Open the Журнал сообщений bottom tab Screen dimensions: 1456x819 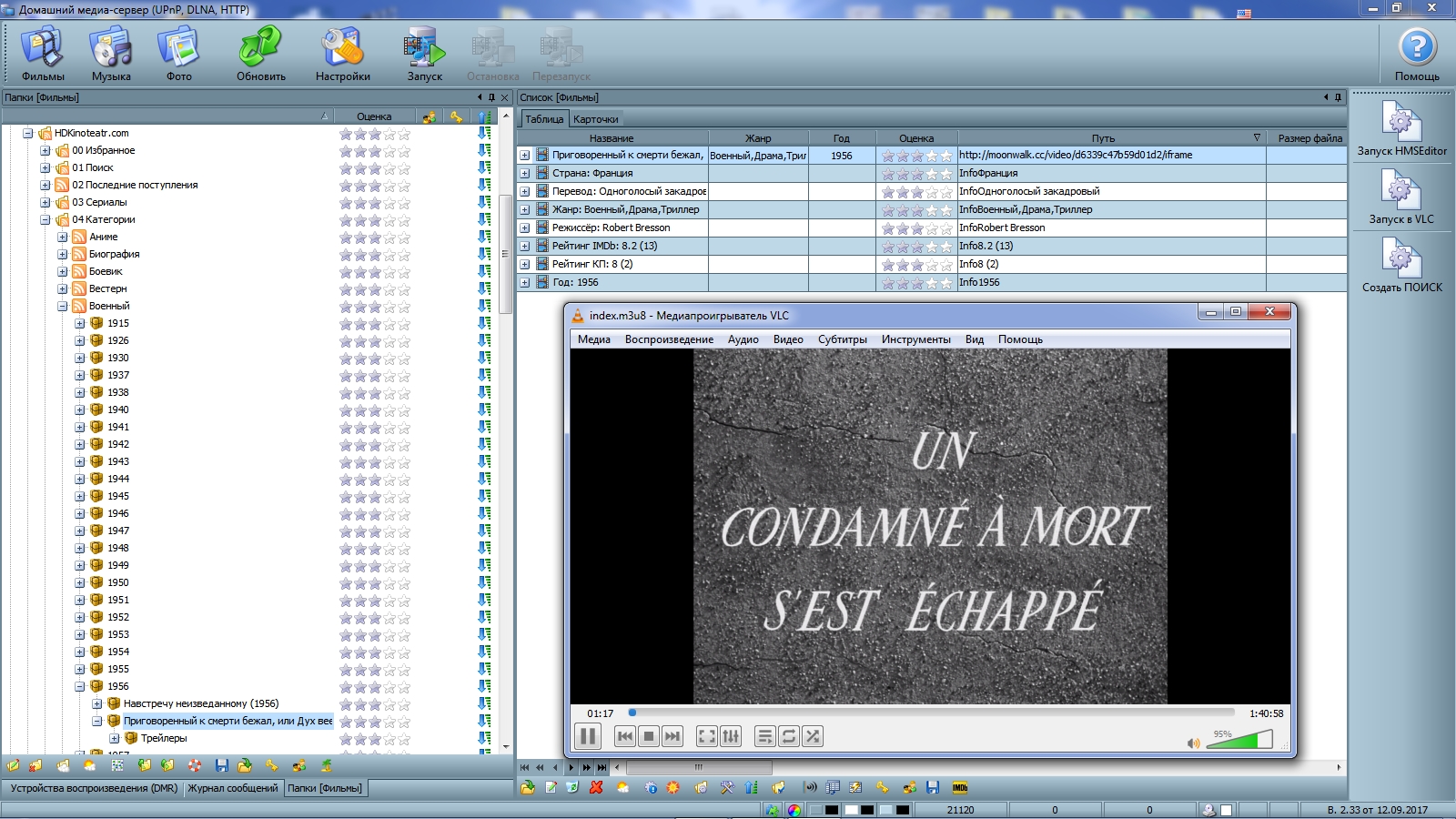tap(233, 788)
